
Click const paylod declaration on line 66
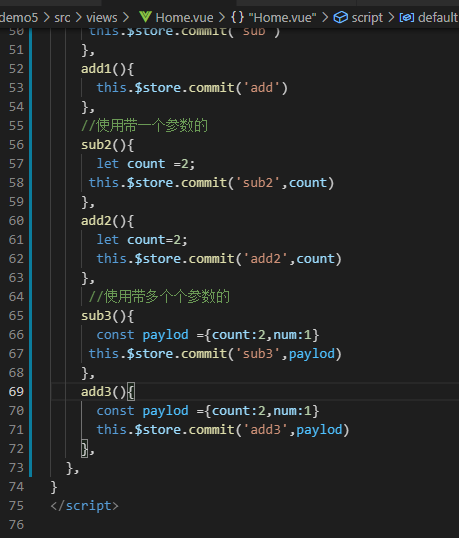point(208,335)
